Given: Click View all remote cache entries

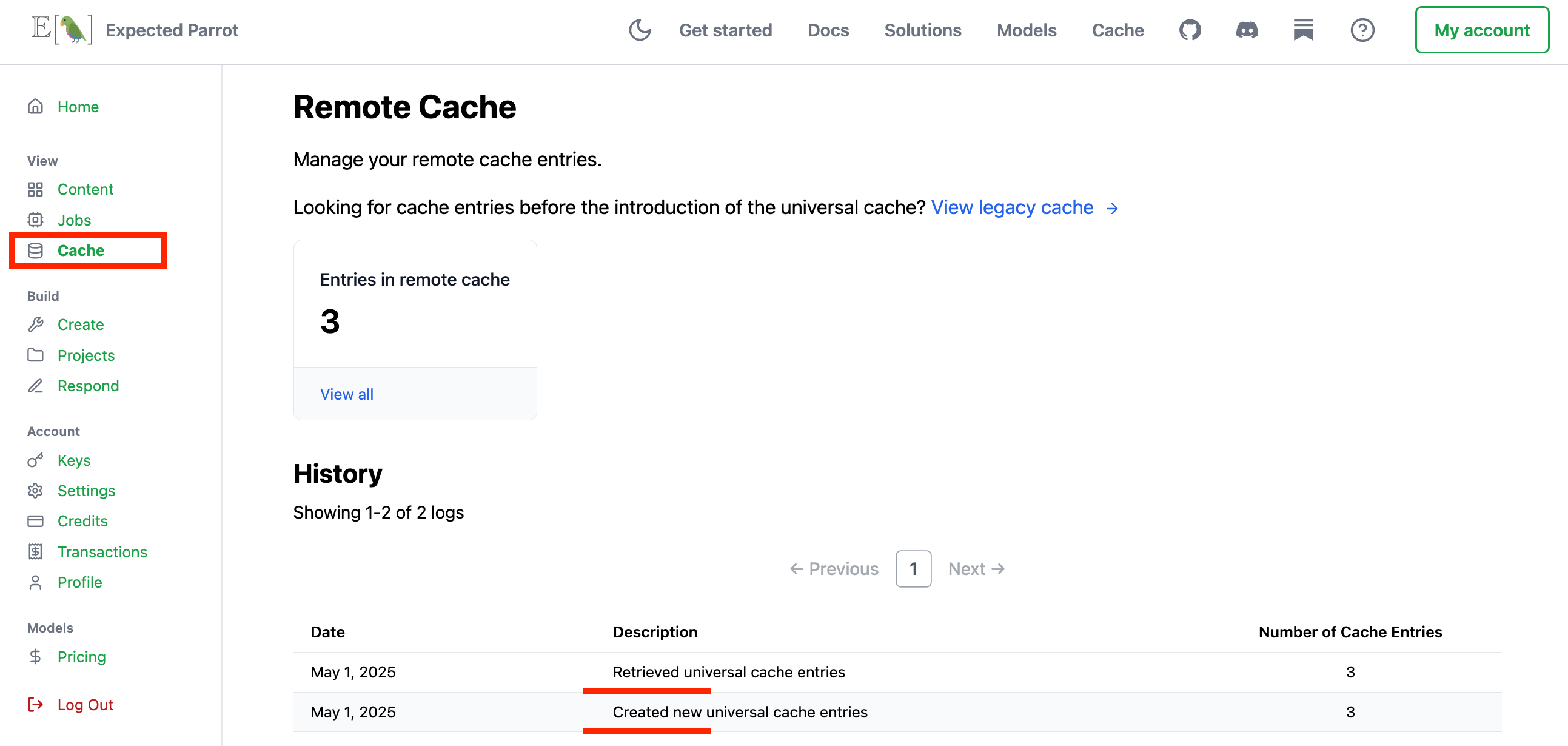Looking at the screenshot, I should click(x=346, y=394).
